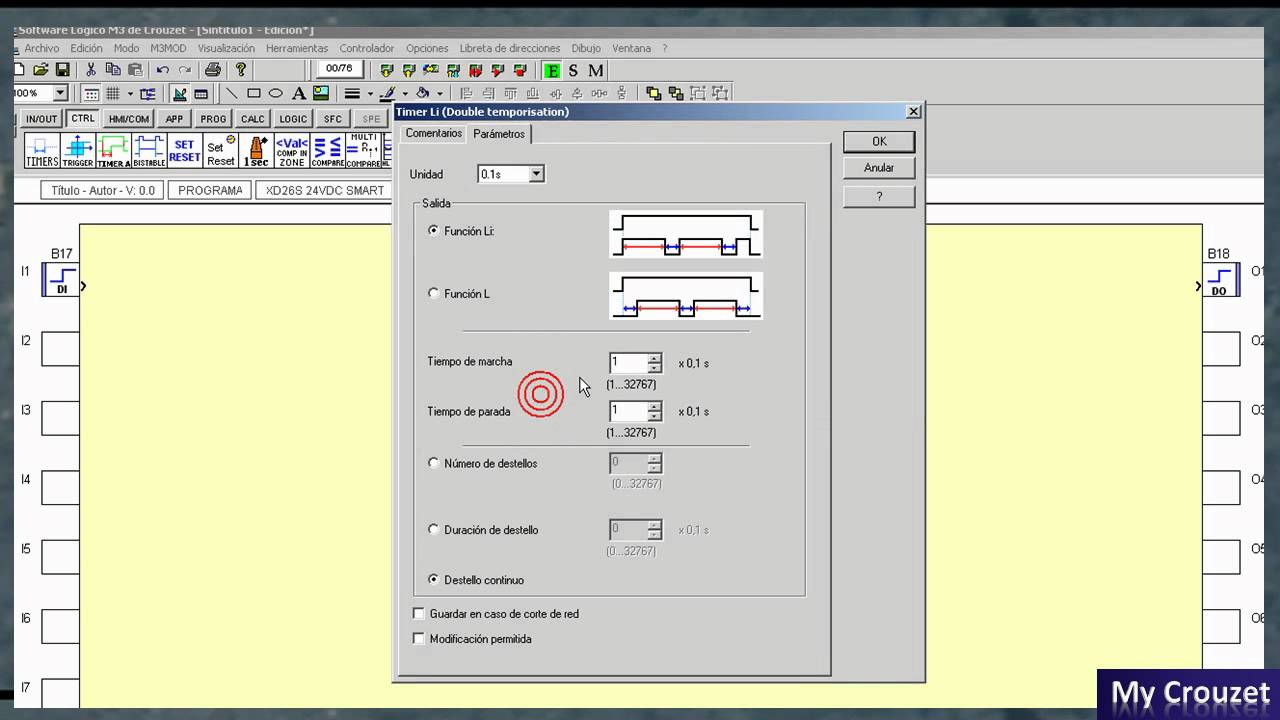This screenshot has width=1280, height=720.
Task: Select the BISTABLE function block
Action: click(149, 151)
